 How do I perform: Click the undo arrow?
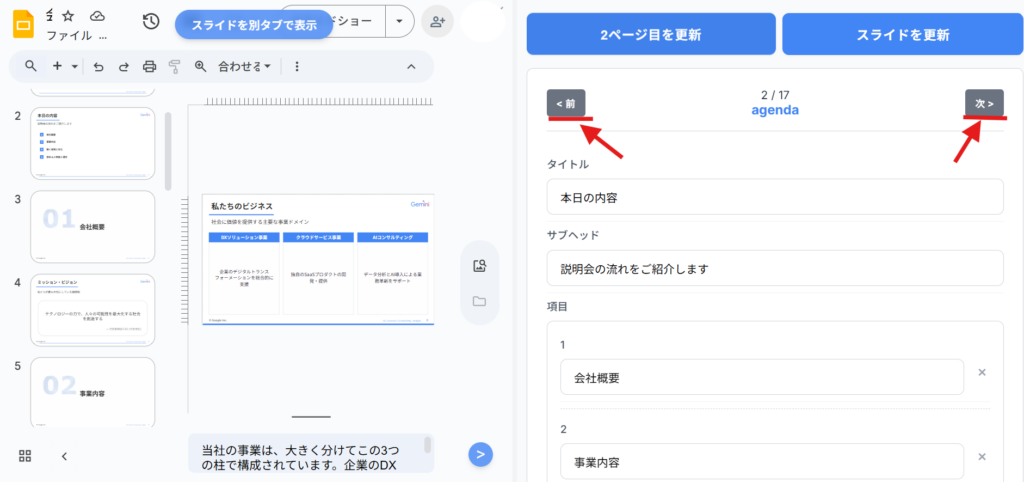click(x=98, y=66)
